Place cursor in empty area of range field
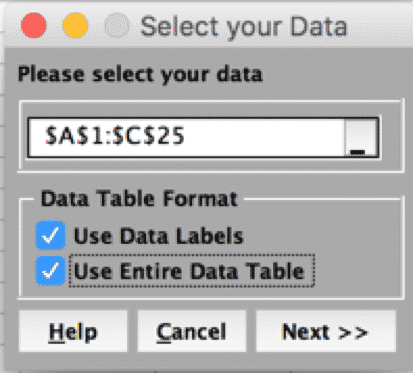Viewport: 413px width, 373px height. tap(263, 137)
